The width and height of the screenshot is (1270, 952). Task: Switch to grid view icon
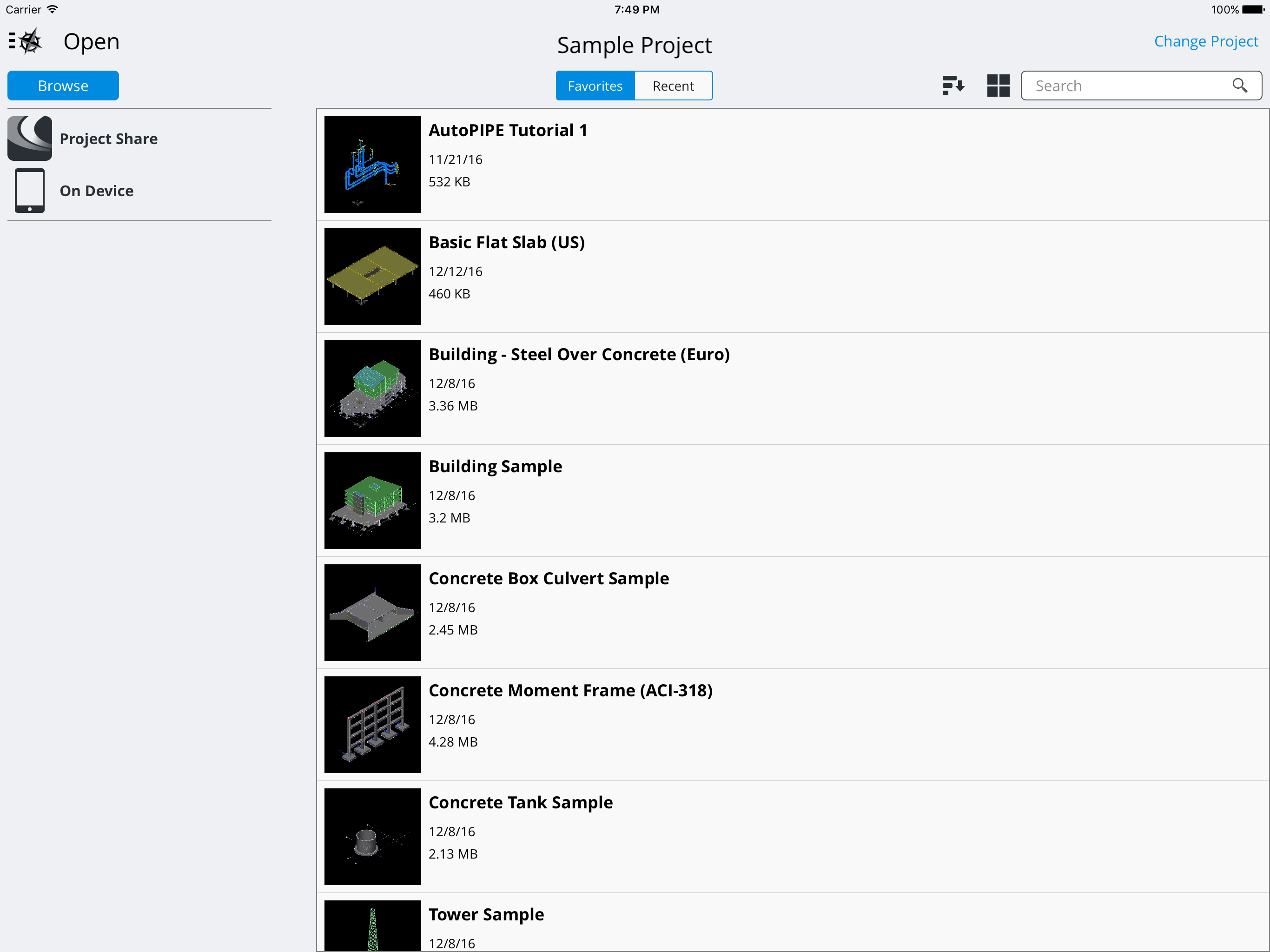click(x=998, y=86)
